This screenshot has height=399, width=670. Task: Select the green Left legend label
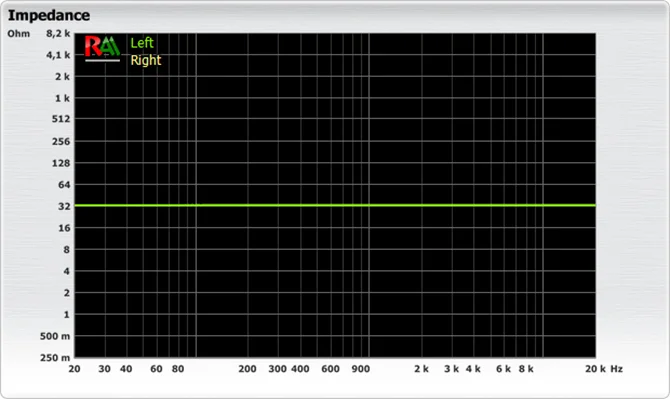click(142, 43)
